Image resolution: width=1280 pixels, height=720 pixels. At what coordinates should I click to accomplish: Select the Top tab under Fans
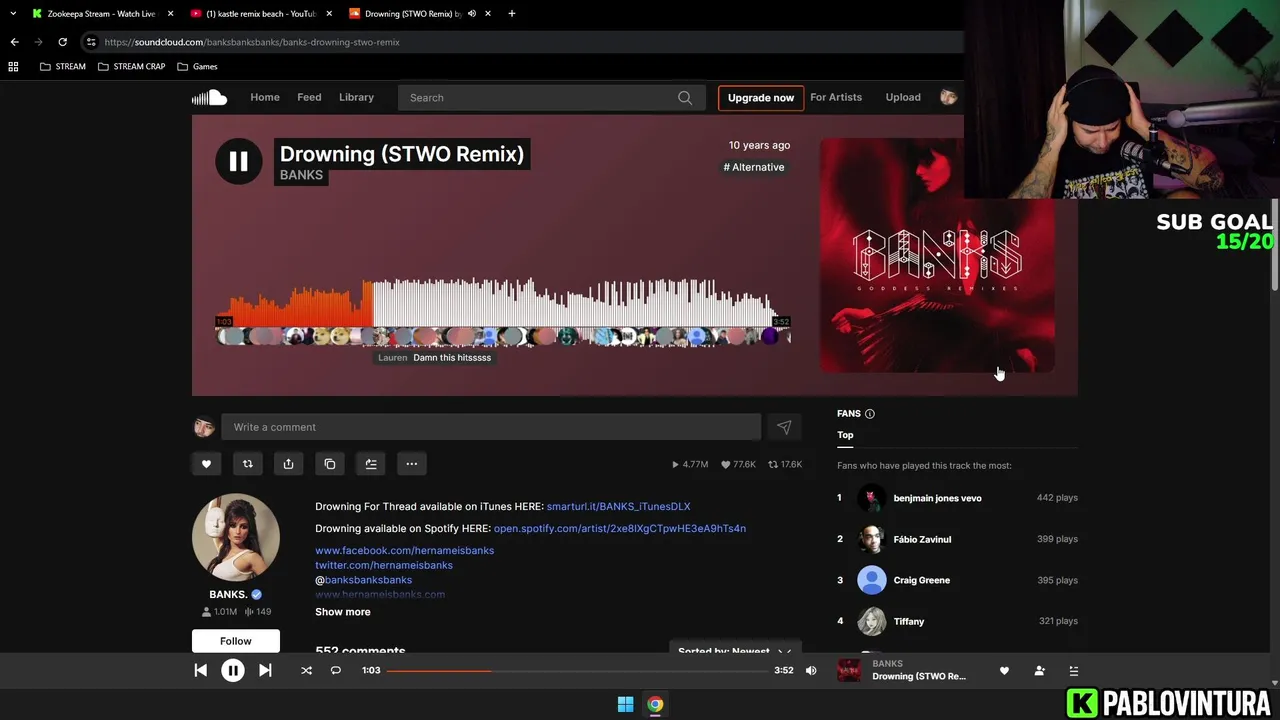click(845, 435)
